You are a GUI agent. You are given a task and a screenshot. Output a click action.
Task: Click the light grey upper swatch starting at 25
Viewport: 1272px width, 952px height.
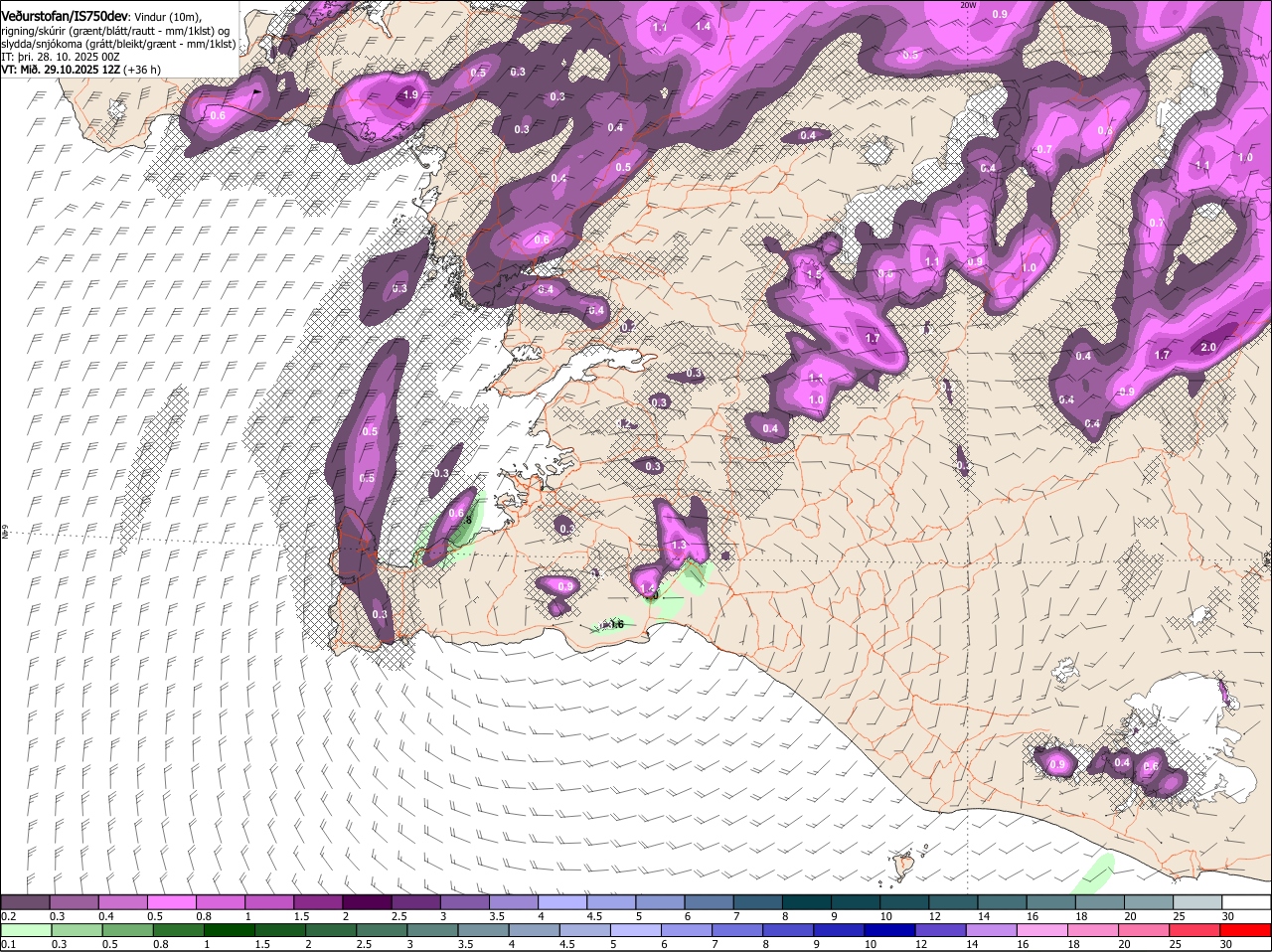pos(1197,901)
